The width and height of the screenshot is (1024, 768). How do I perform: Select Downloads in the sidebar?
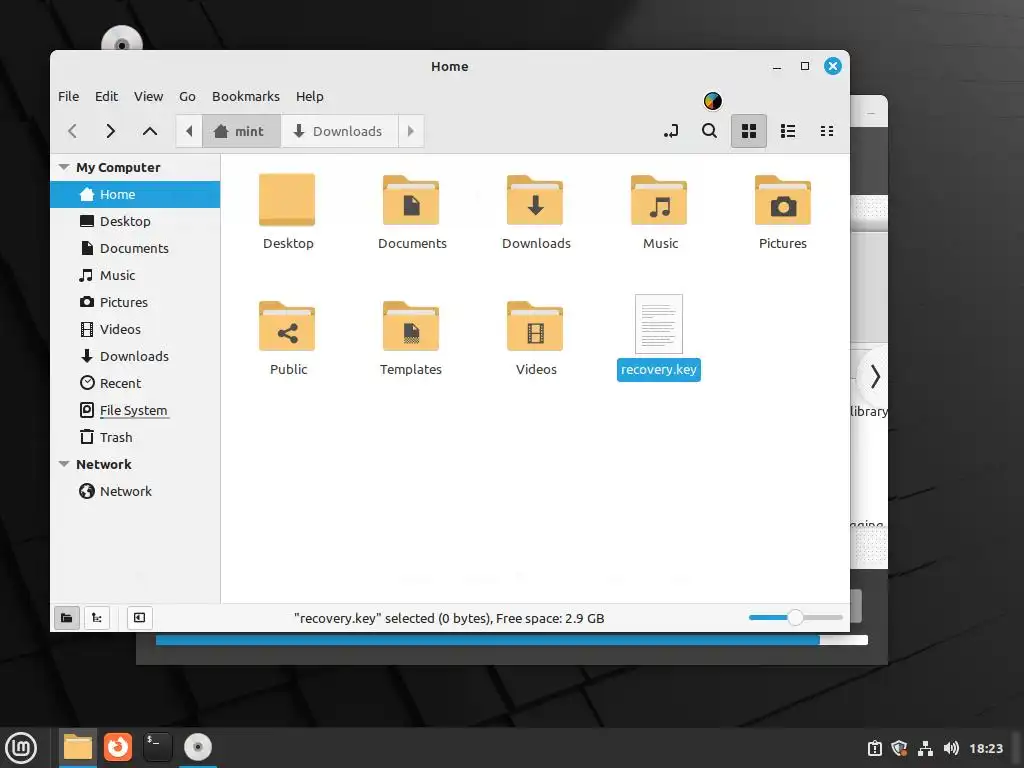[x=135, y=357]
